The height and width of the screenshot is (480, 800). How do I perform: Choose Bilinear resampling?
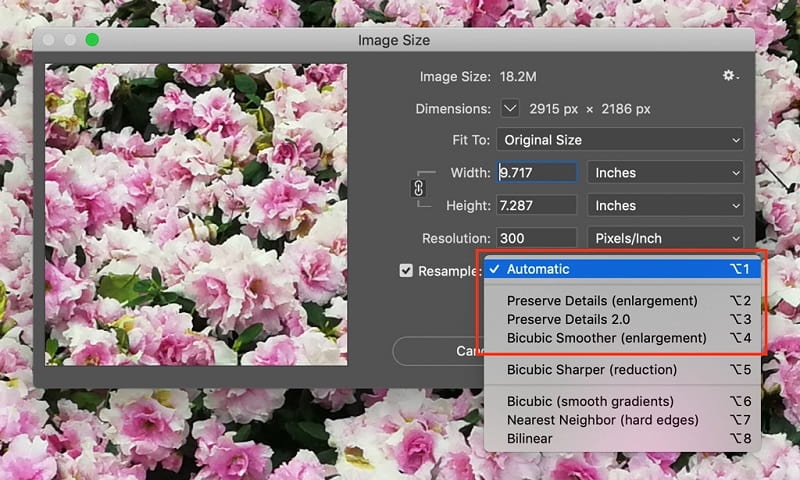(x=530, y=438)
